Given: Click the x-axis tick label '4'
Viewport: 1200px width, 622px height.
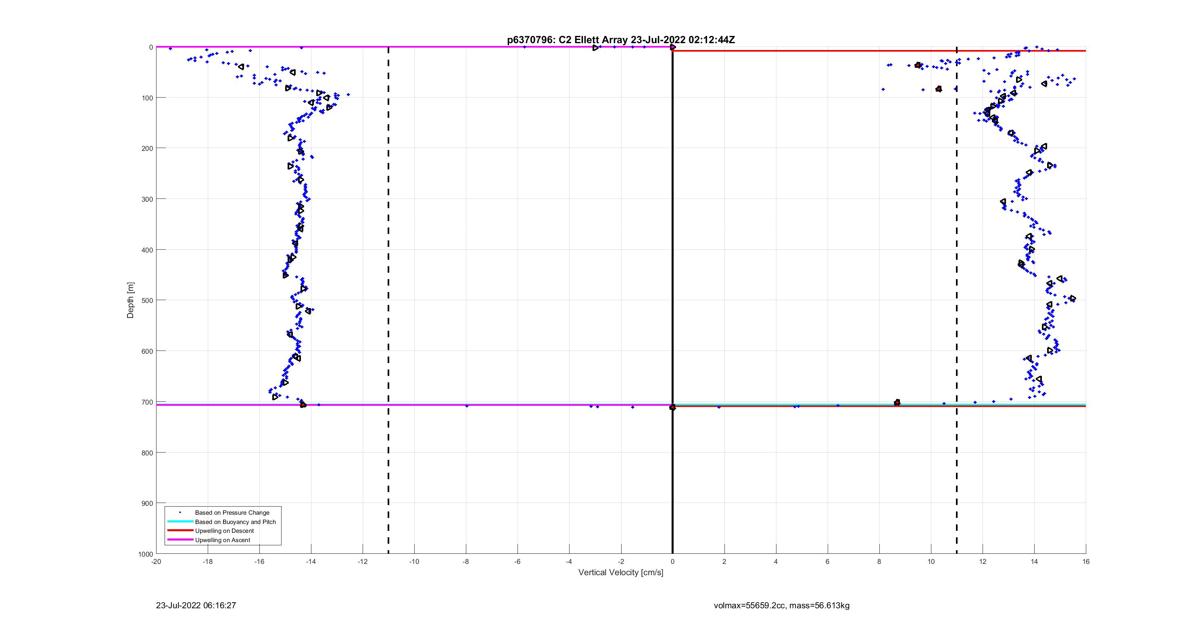Looking at the screenshot, I should click(x=776, y=562).
